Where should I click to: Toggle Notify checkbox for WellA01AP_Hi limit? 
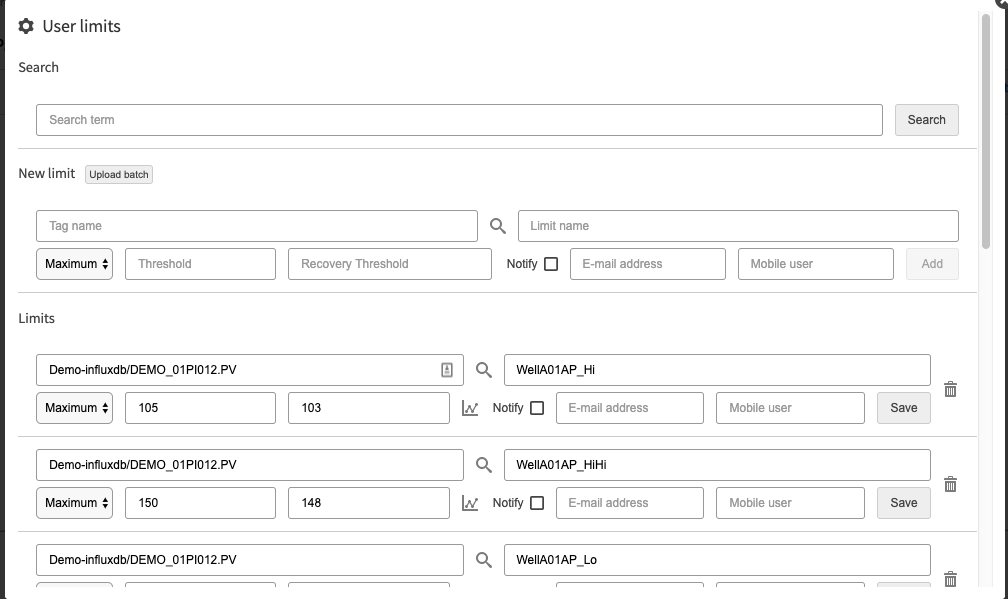(537, 408)
